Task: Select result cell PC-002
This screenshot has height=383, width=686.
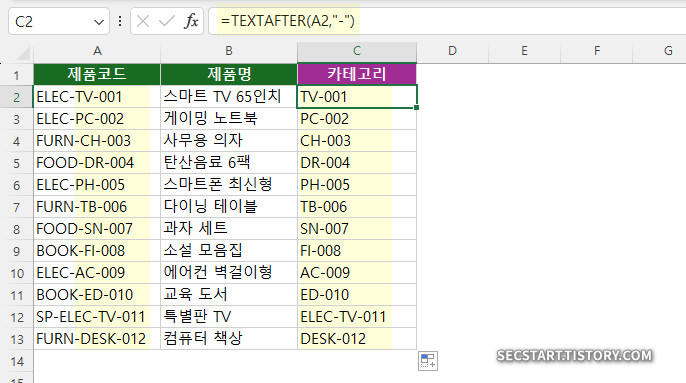Action: pyautogui.click(x=357, y=119)
